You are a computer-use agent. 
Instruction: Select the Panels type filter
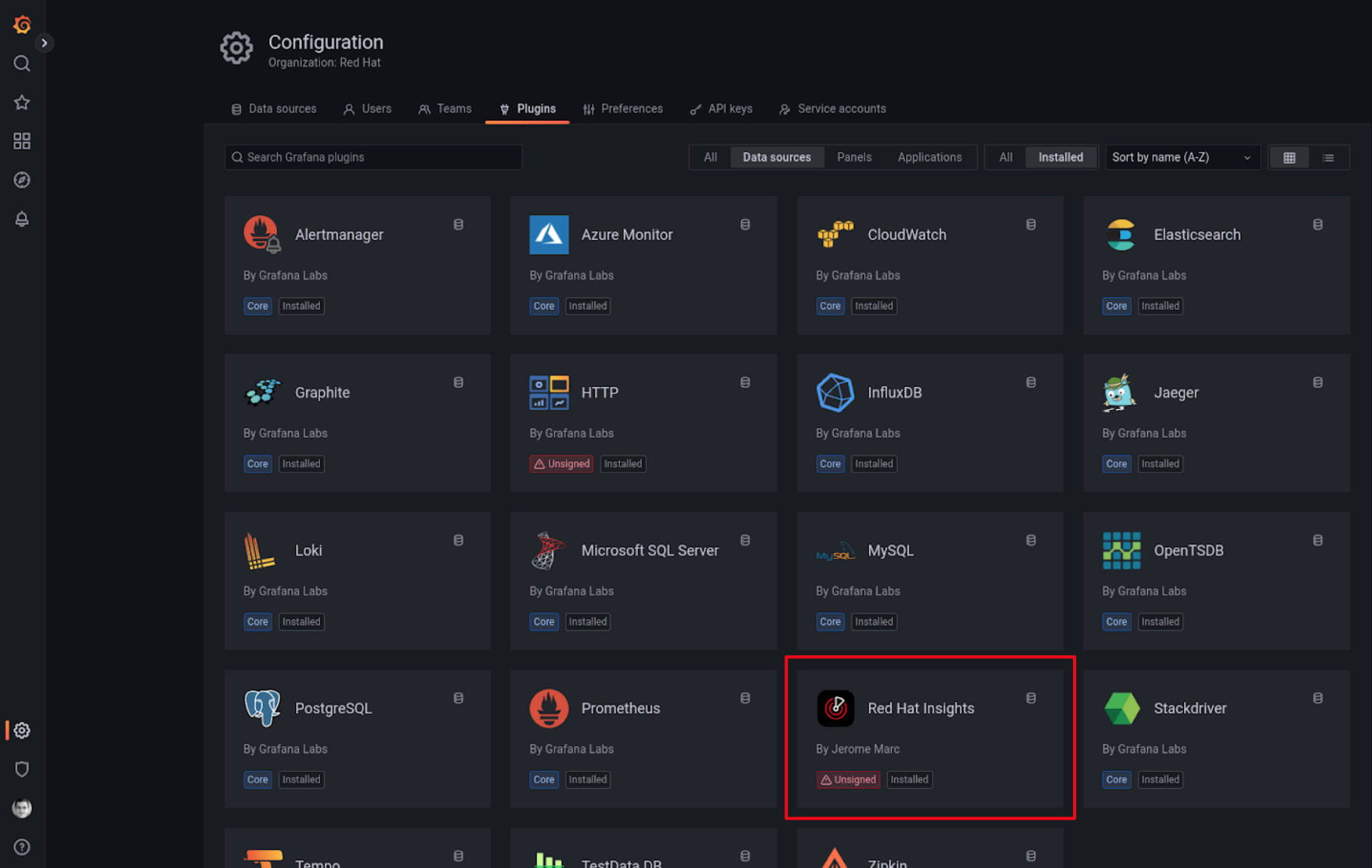854,157
